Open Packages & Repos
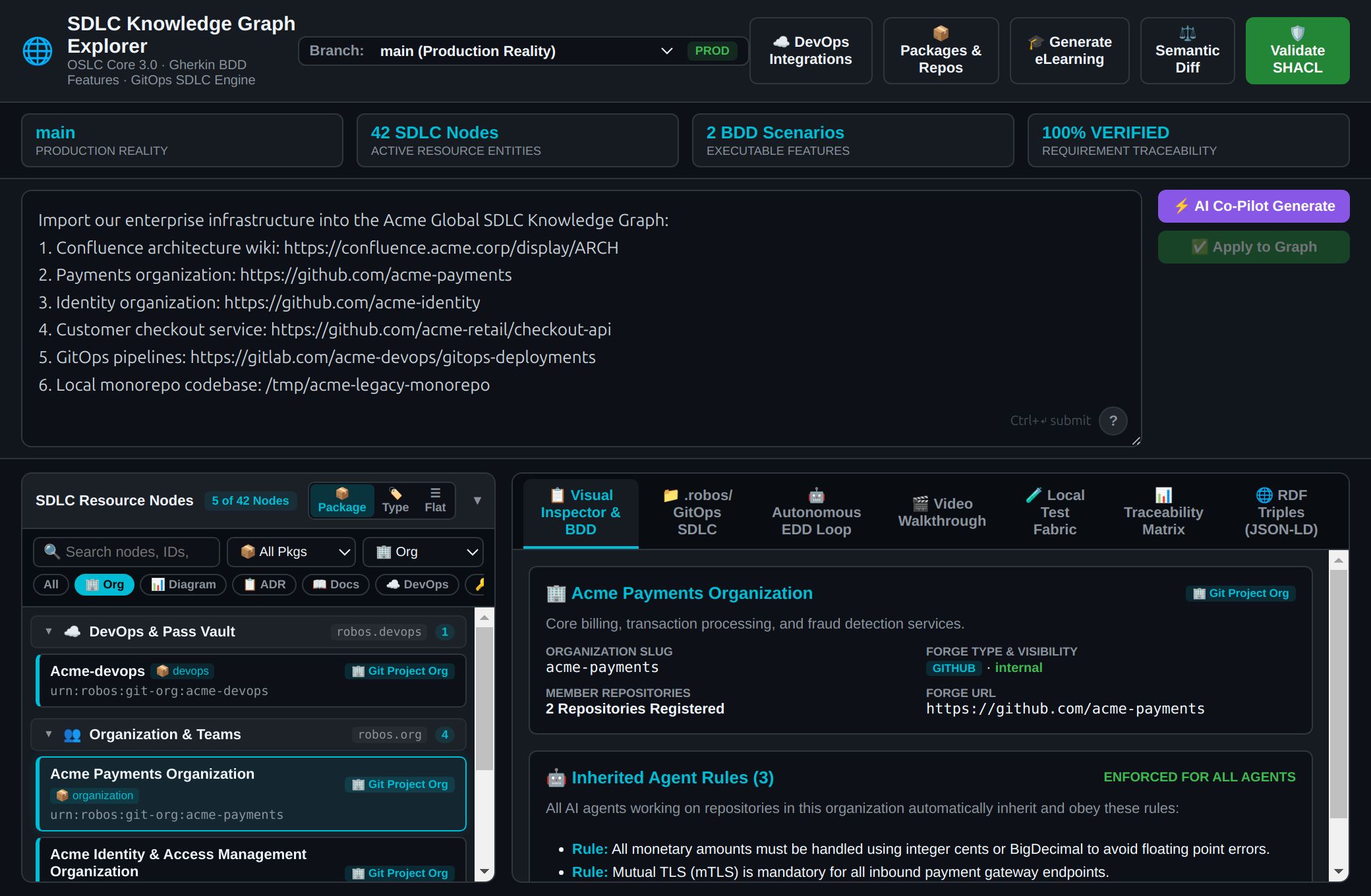 (941, 51)
